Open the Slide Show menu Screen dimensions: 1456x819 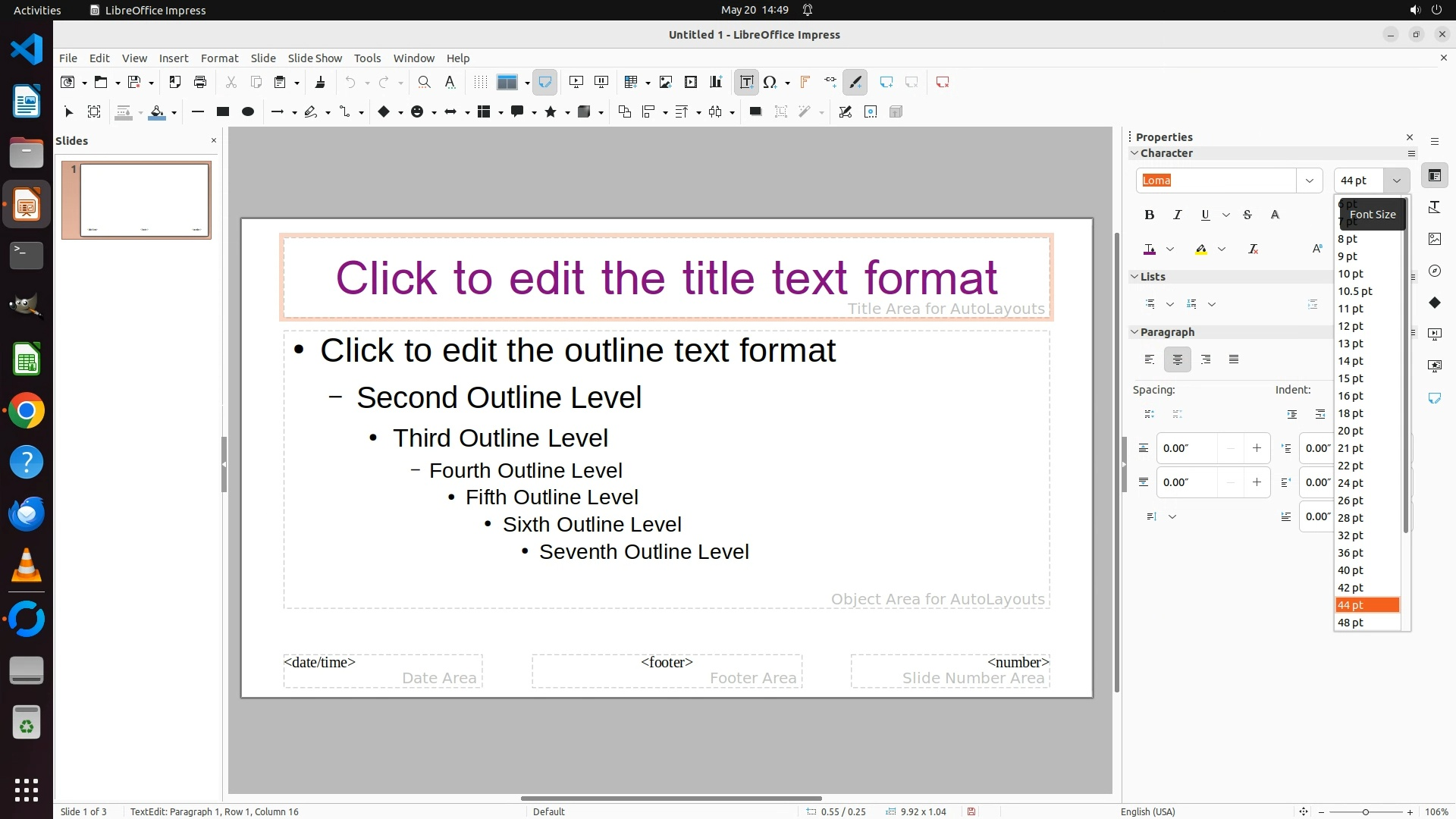tap(314, 58)
